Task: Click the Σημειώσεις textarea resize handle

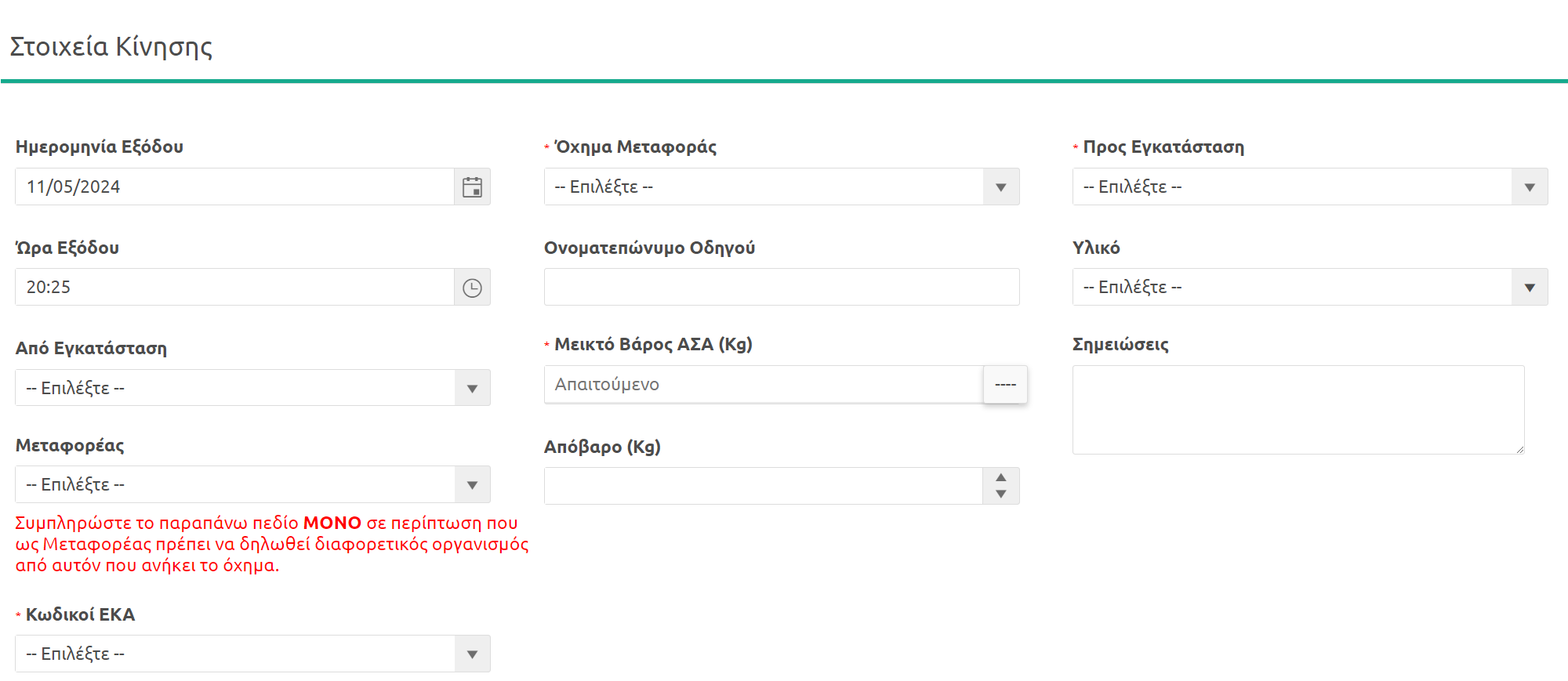Action: [x=1519, y=449]
